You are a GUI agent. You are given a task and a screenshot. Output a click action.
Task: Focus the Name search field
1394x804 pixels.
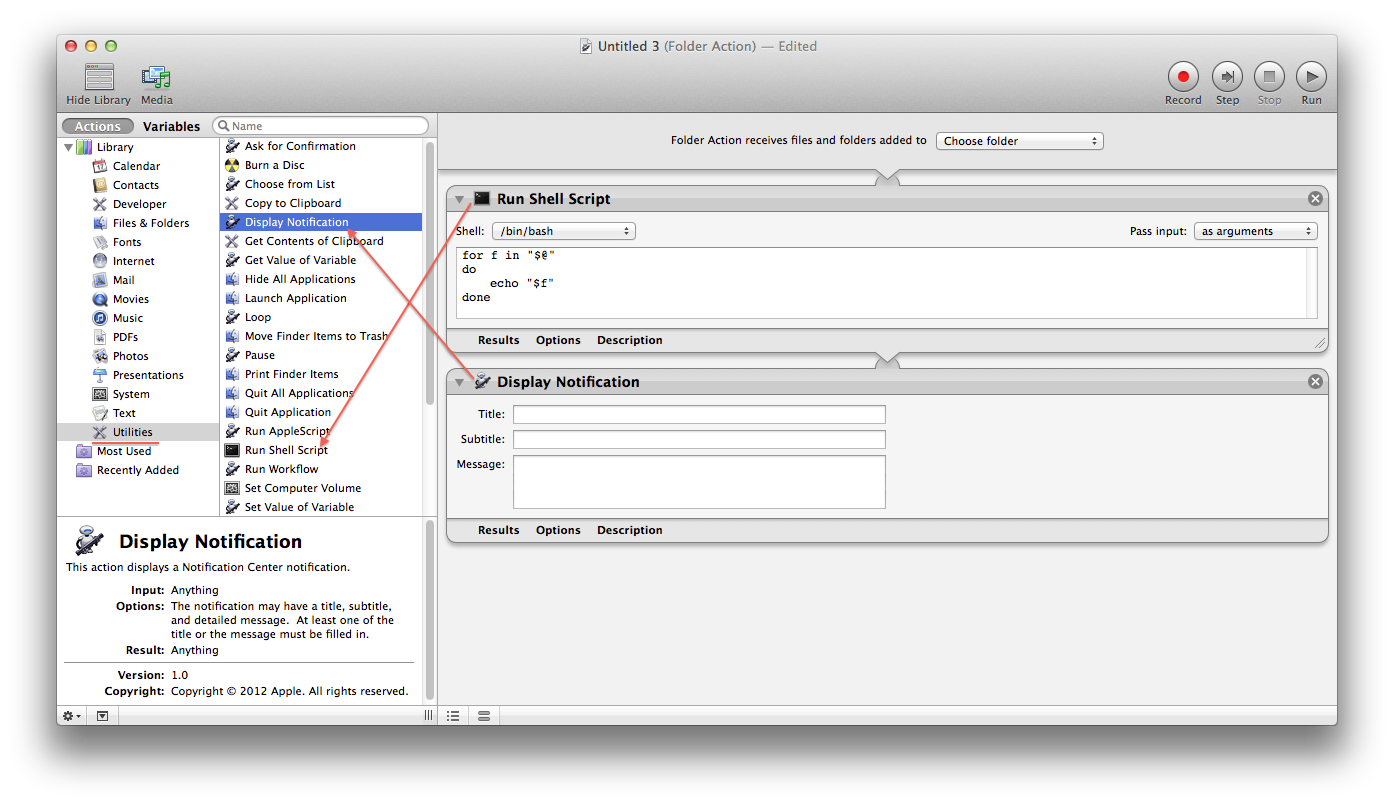click(320, 126)
